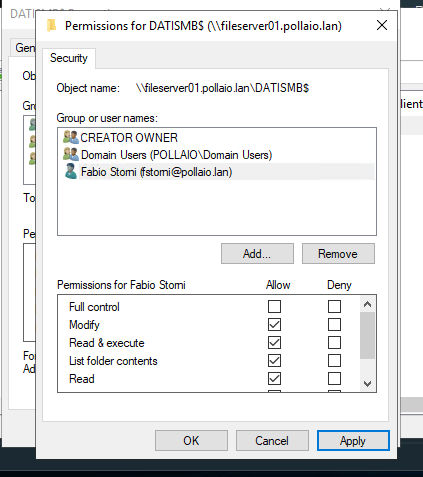Screen dimensions: 423x477
Task: Select Domain Users (POLLAIO\Domain Users) in the list
Action: pyautogui.click(x=217, y=154)
